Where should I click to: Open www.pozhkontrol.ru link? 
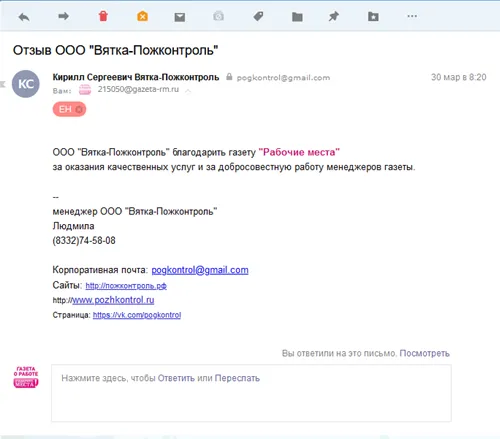[x=113, y=300]
